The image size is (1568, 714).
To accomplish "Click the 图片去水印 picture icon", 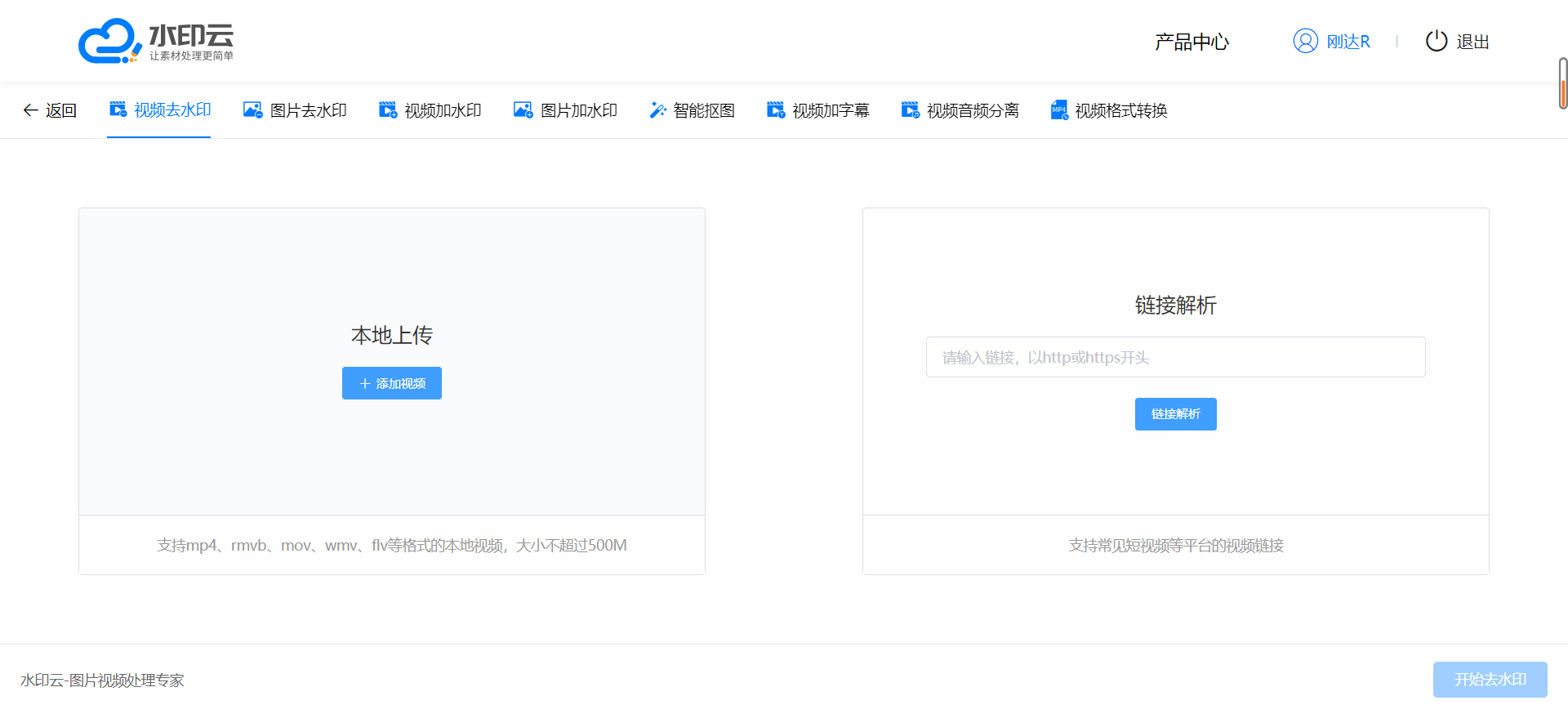I will [253, 109].
